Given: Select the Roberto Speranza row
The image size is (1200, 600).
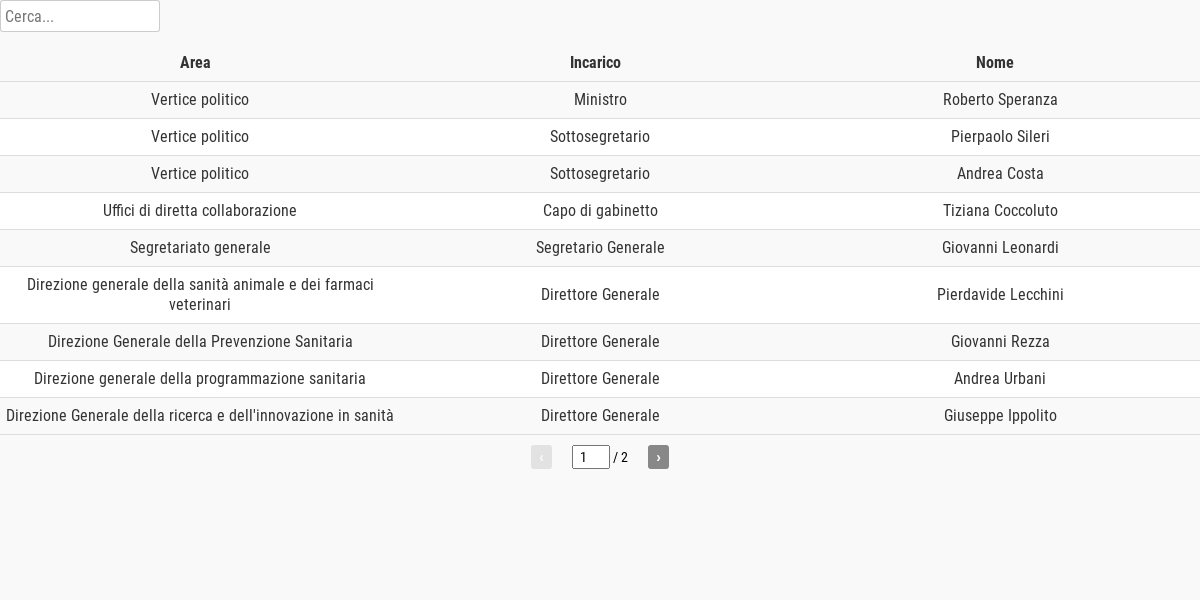Looking at the screenshot, I should 600,100.
